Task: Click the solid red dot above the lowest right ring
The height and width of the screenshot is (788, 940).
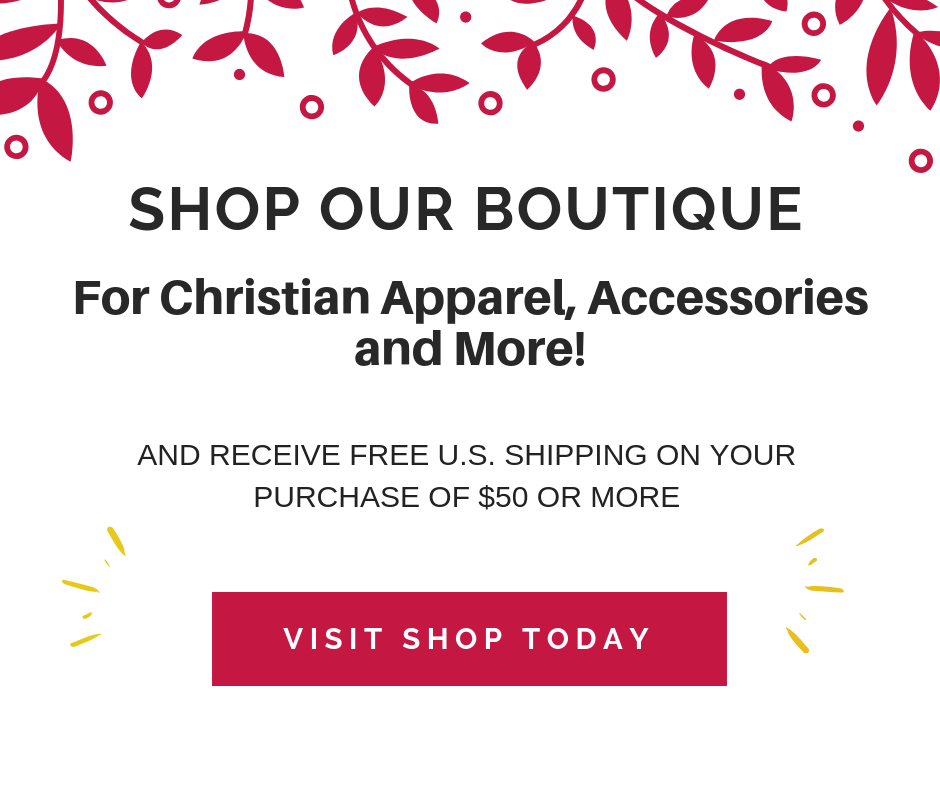Action: 858,126
